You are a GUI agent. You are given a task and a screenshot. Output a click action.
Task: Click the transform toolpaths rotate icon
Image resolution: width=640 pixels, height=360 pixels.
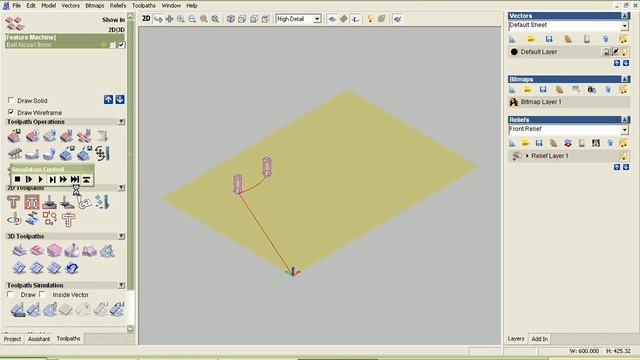pyautogui.click(x=102, y=153)
